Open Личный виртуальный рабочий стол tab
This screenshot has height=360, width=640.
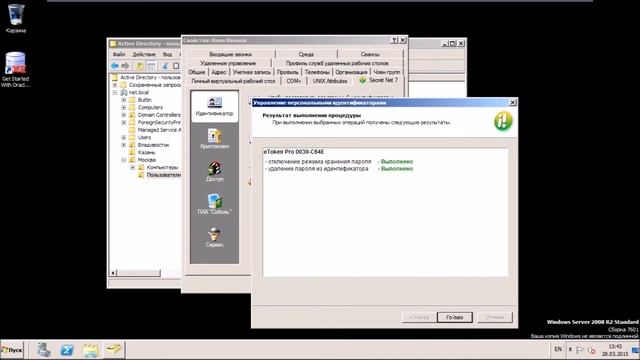click(233, 81)
